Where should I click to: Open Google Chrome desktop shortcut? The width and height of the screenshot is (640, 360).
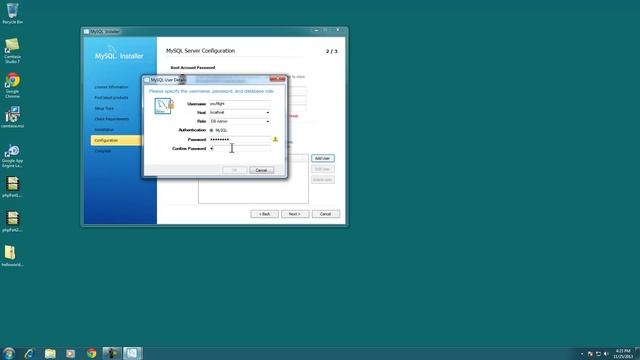pos(12,85)
